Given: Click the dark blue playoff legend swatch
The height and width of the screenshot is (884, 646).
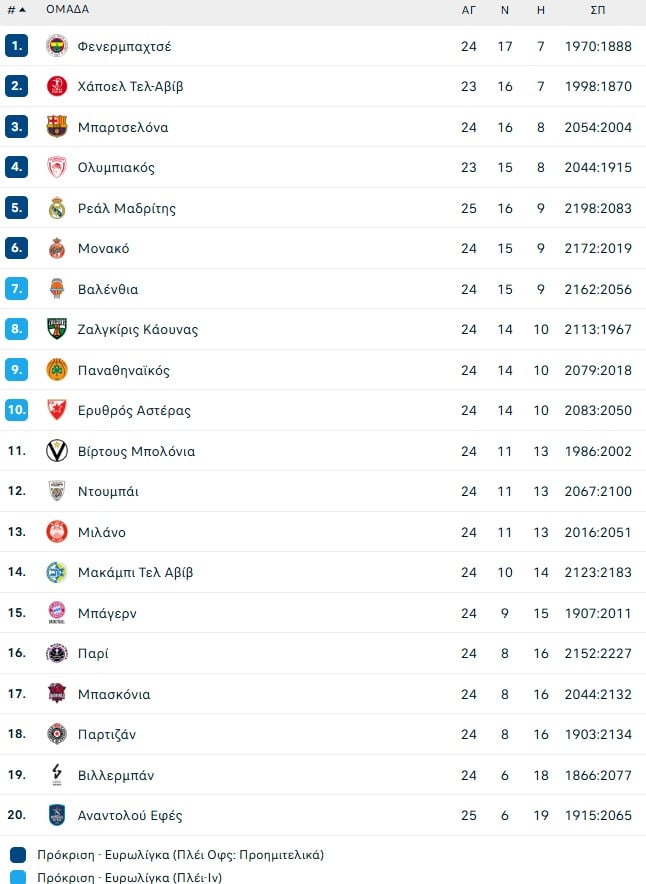Looking at the screenshot, I should pos(18,855).
